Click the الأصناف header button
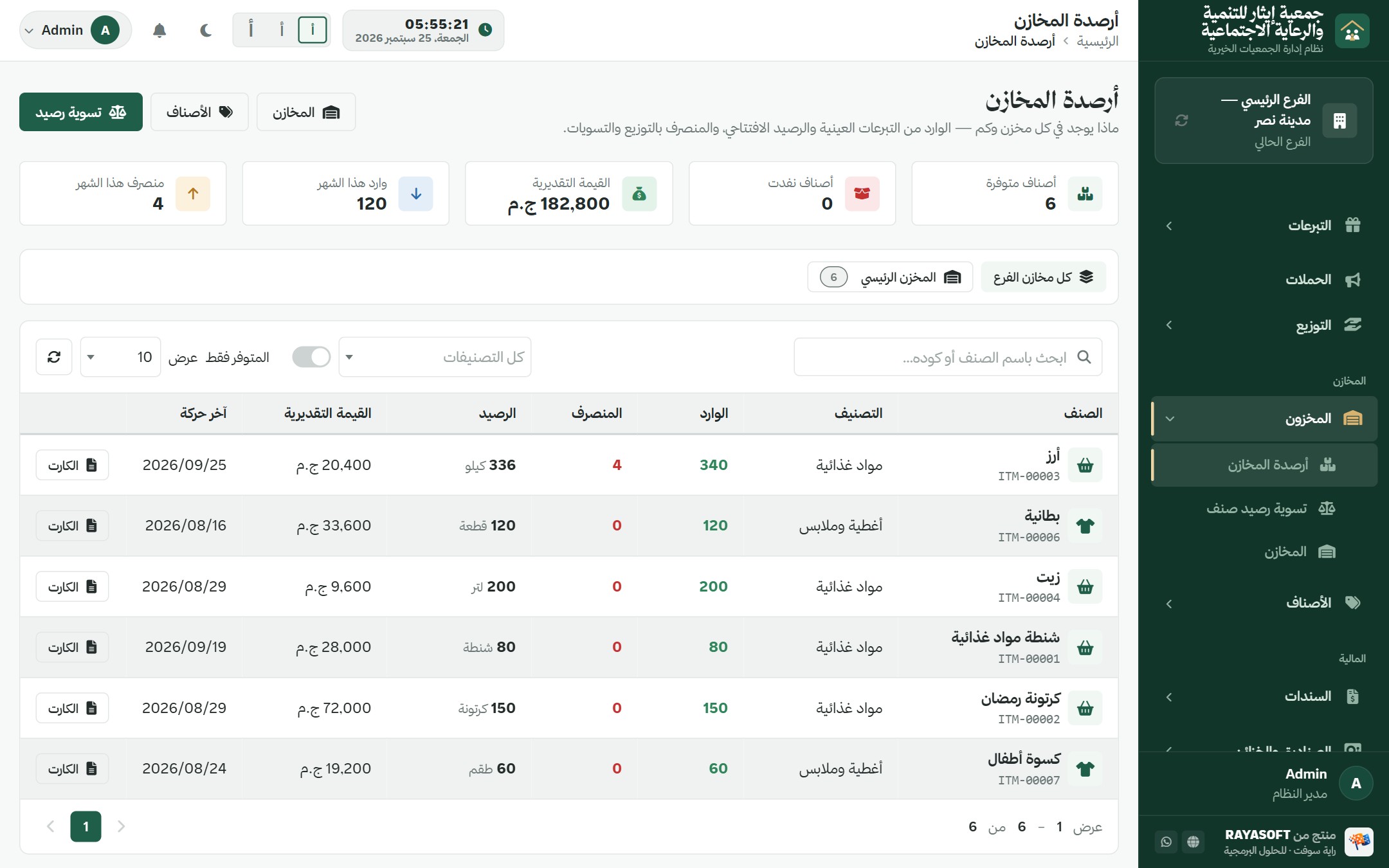 (x=199, y=112)
